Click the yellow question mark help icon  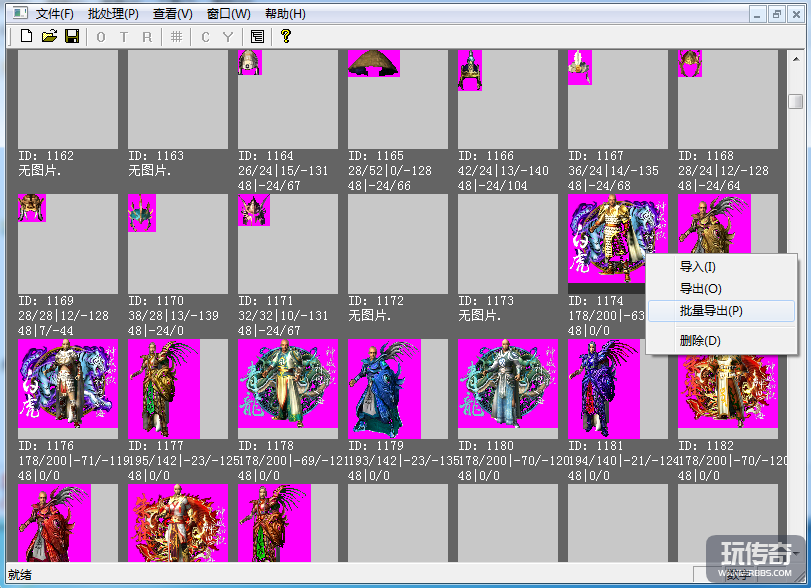pyautogui.click(x=286, y=36)
